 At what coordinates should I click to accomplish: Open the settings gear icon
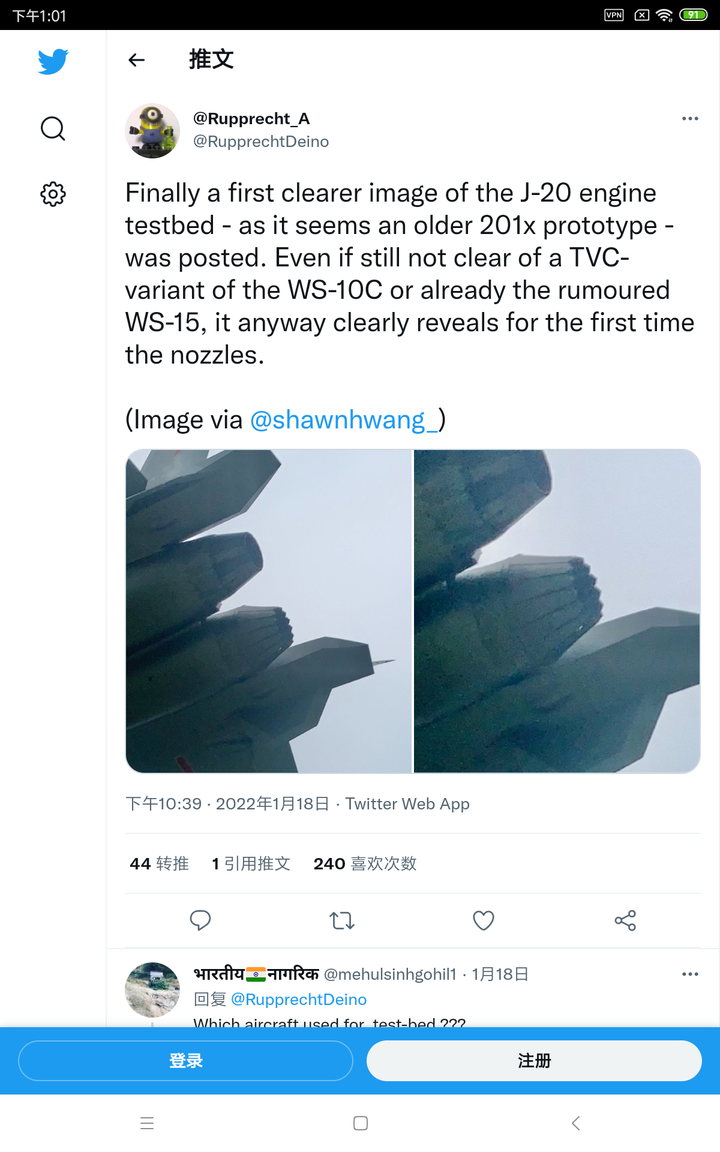[x=53, y=194]
